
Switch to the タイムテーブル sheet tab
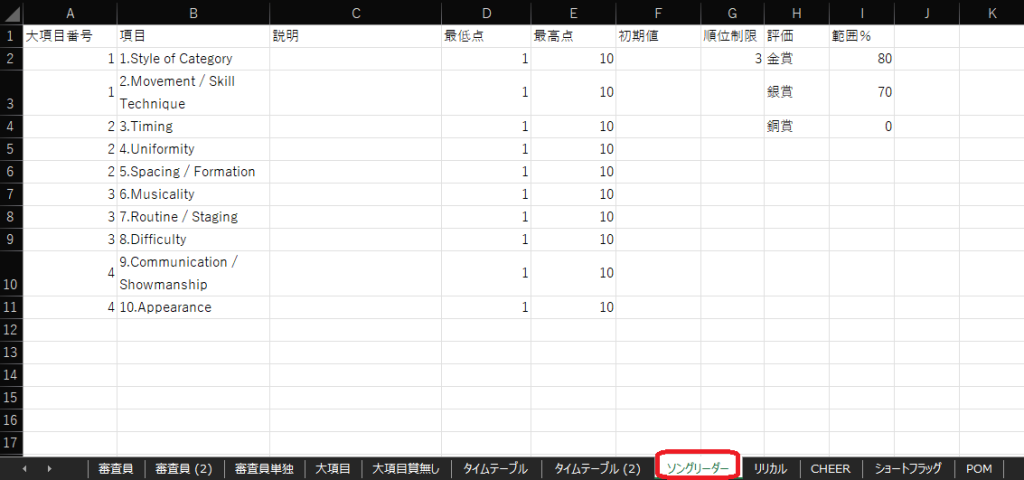(x=496, y=468)
